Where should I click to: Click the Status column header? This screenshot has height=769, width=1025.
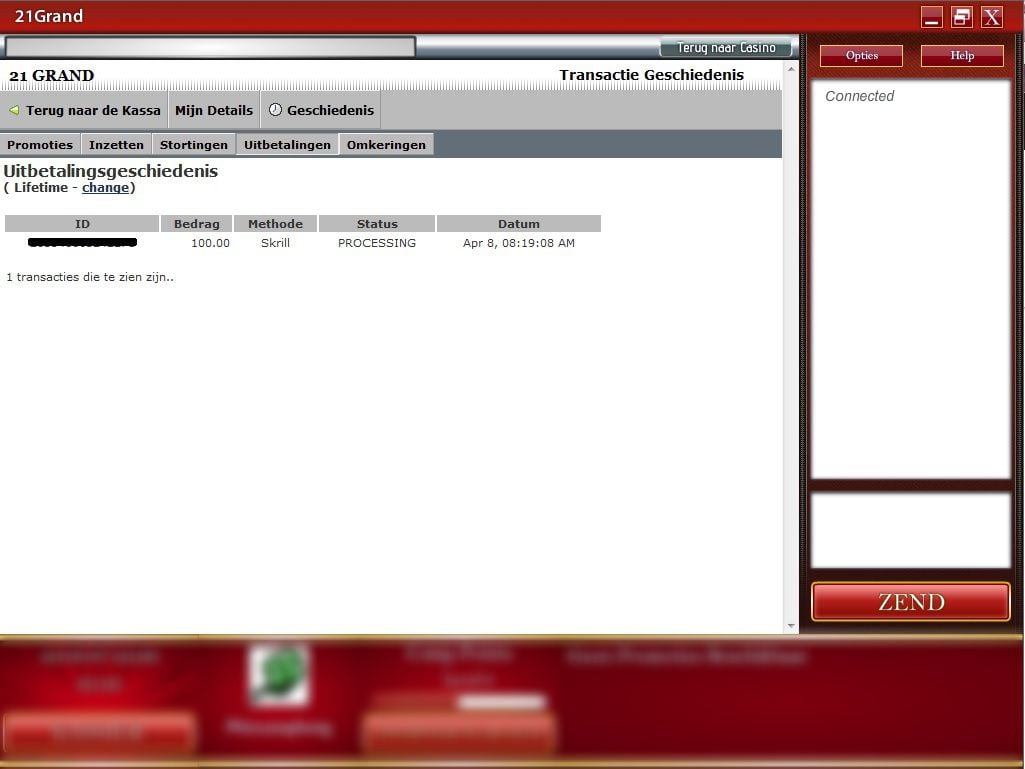[377, 224]
